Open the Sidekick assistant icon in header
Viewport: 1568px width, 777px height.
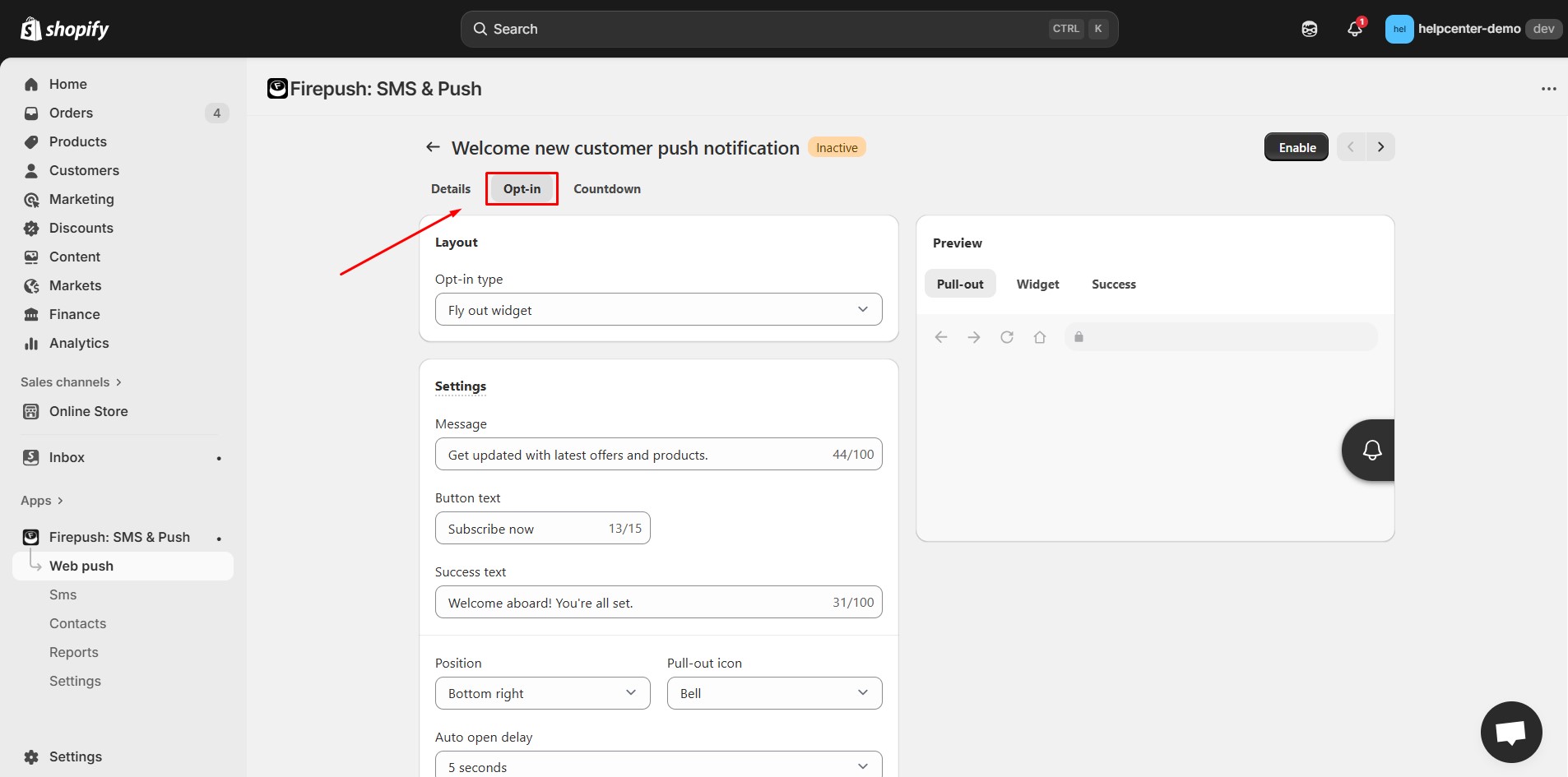pos(1309,29)
